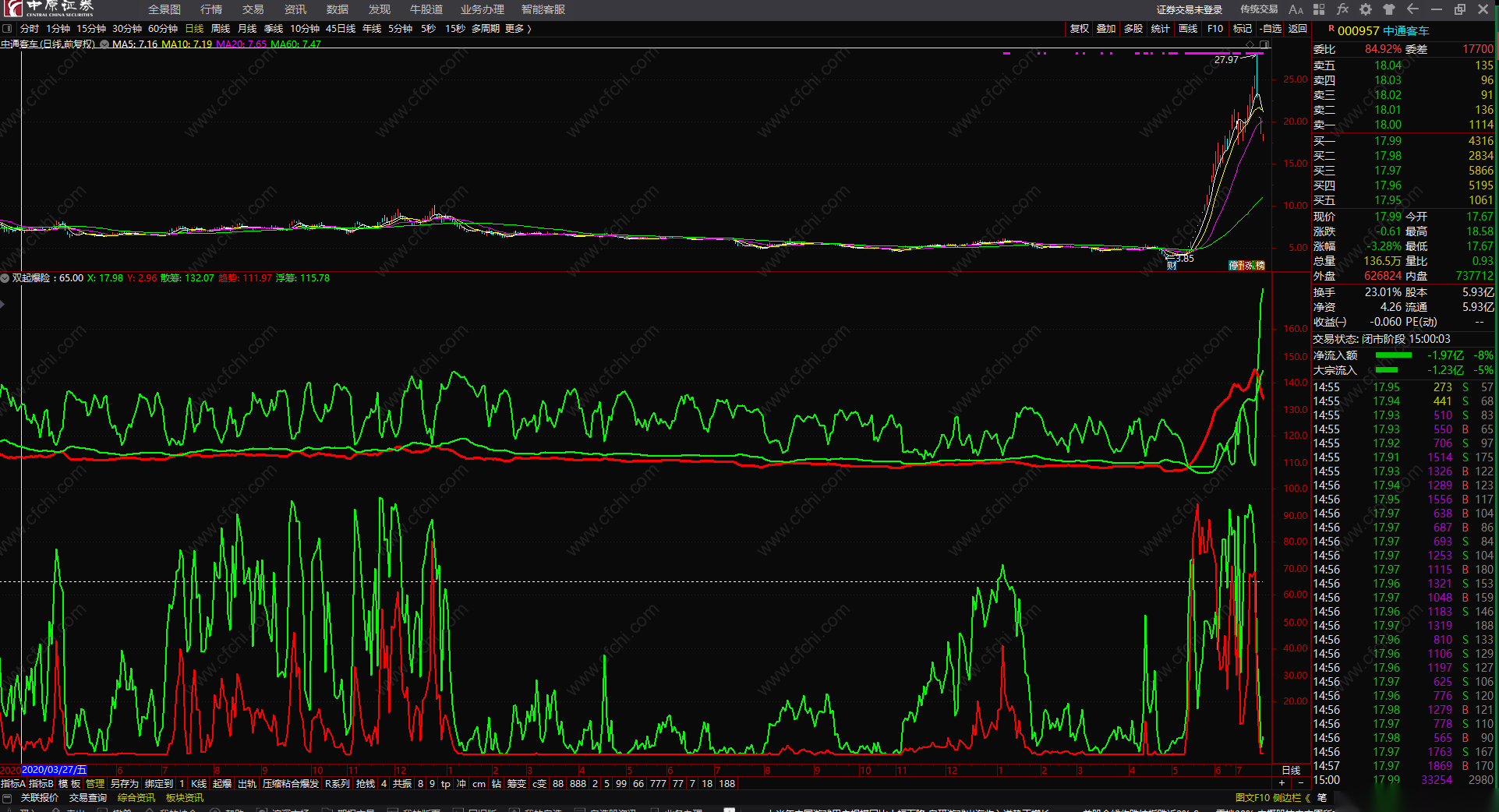
Task: Select the R系列 indicator tab
Action: 338,784
